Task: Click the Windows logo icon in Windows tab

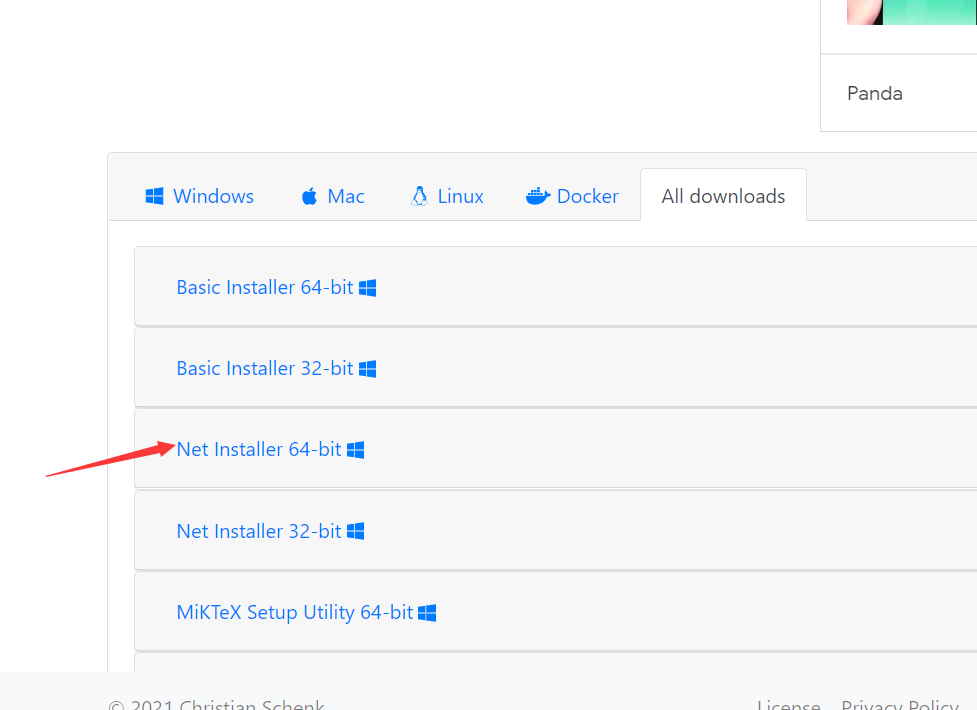Action: [x=154, y=196]
